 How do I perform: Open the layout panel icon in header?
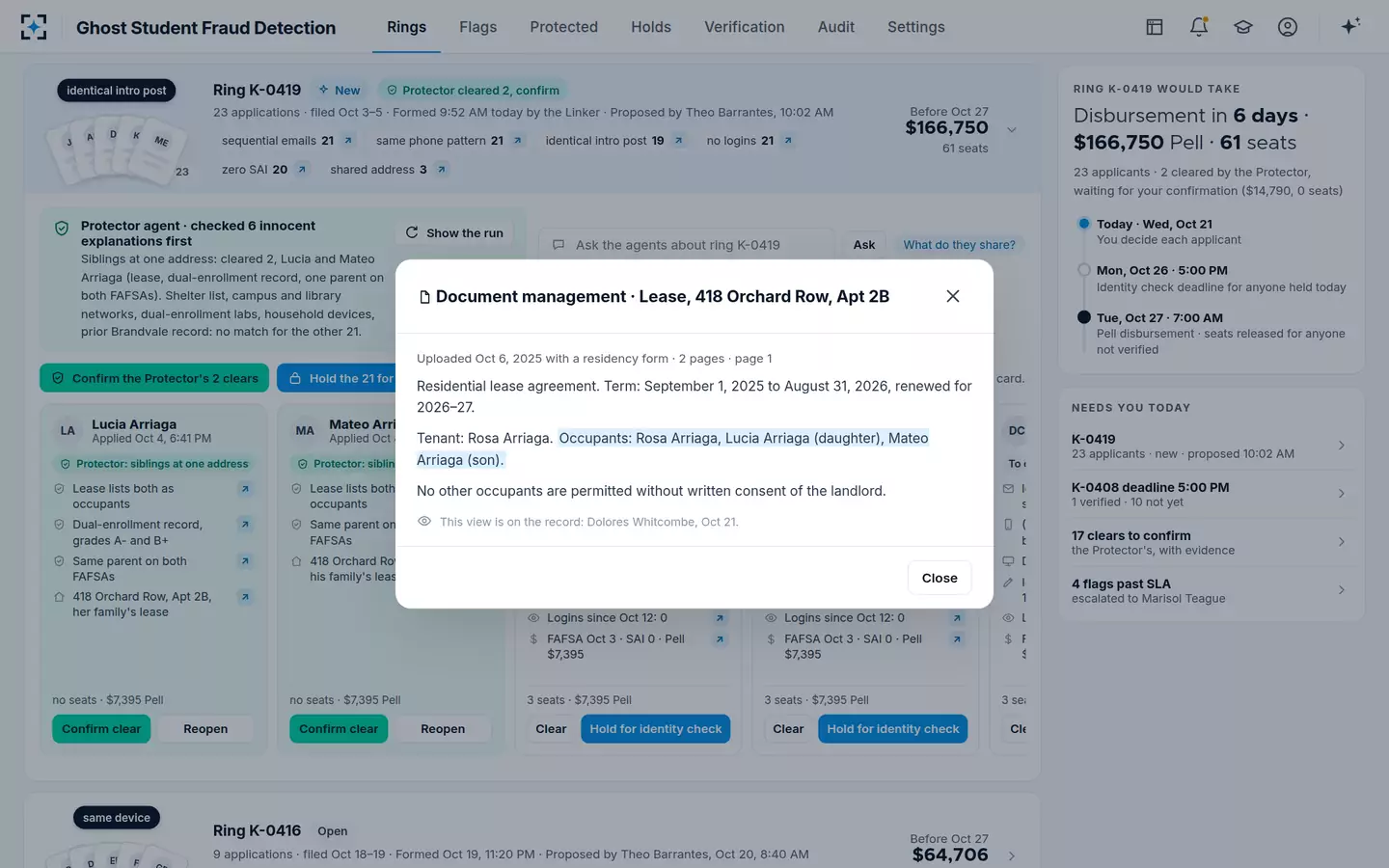point(1154,27)
